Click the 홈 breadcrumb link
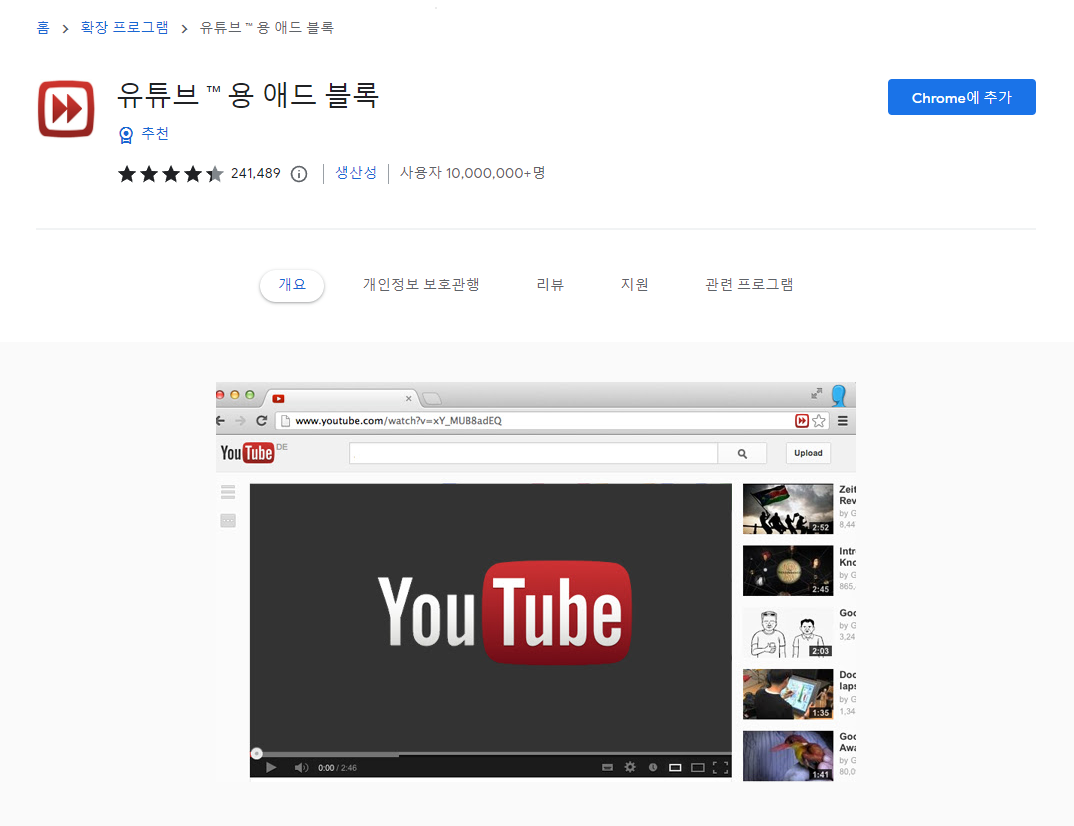 (42, 28)
